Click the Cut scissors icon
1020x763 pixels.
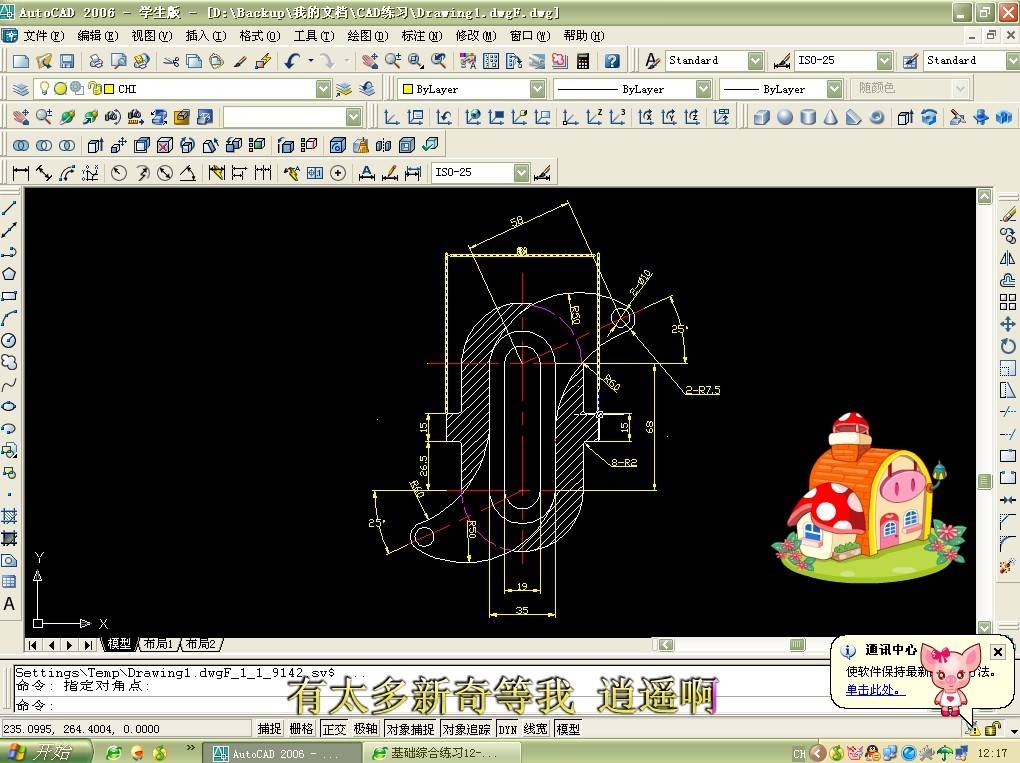click(x=170, y=61)
